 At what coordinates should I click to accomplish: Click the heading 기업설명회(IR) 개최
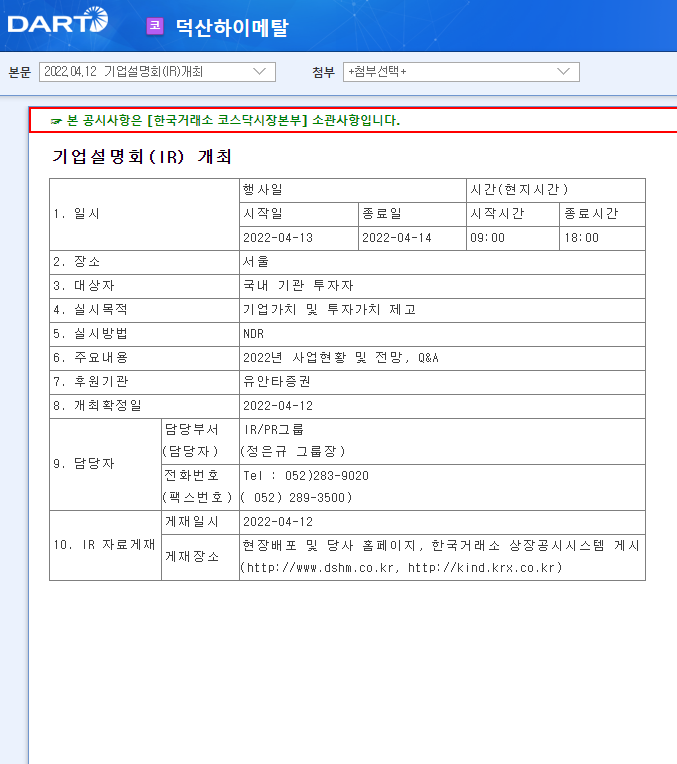(x=142, y=156)
